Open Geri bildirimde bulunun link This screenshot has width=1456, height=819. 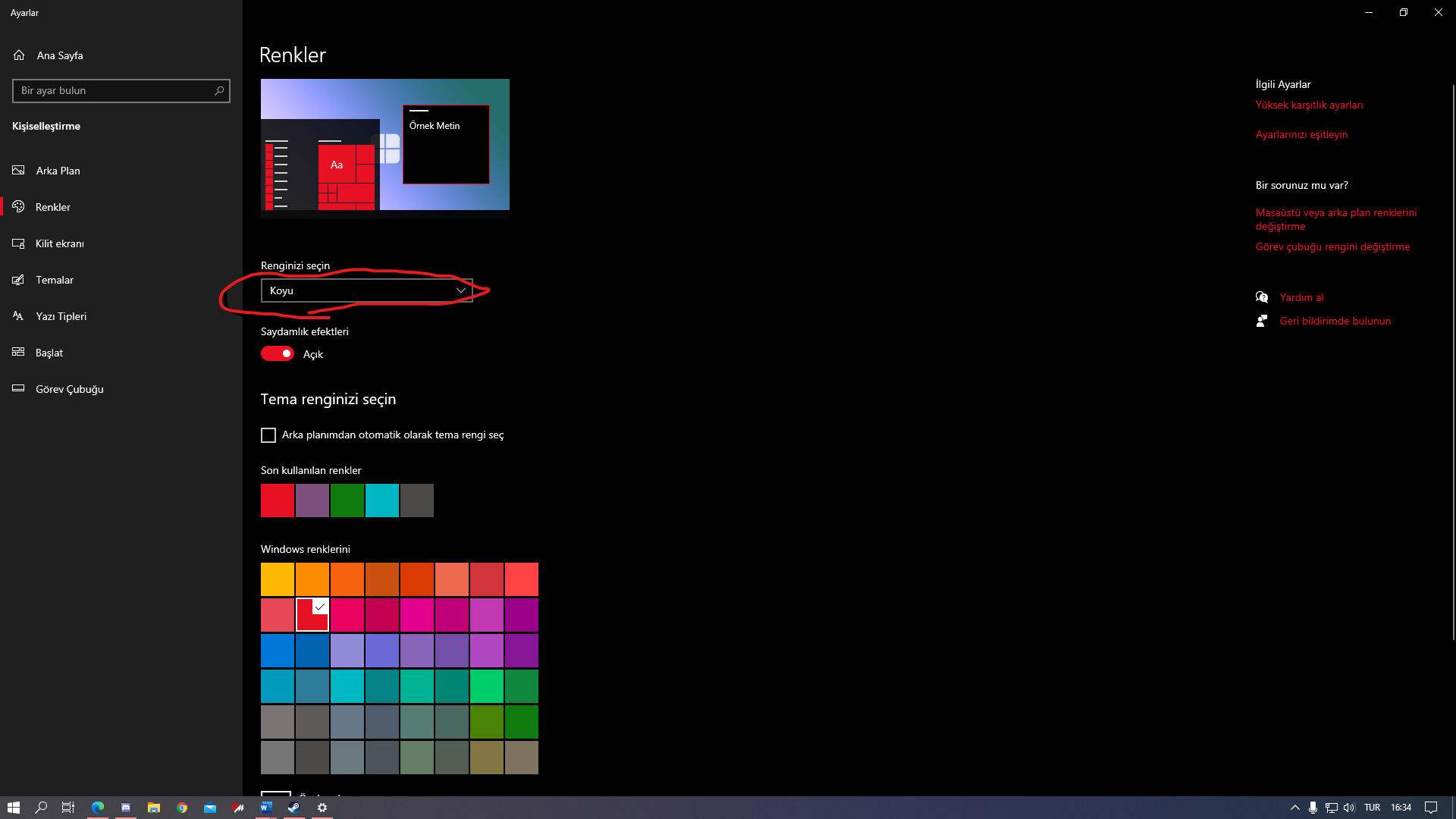coord(1335,322)
